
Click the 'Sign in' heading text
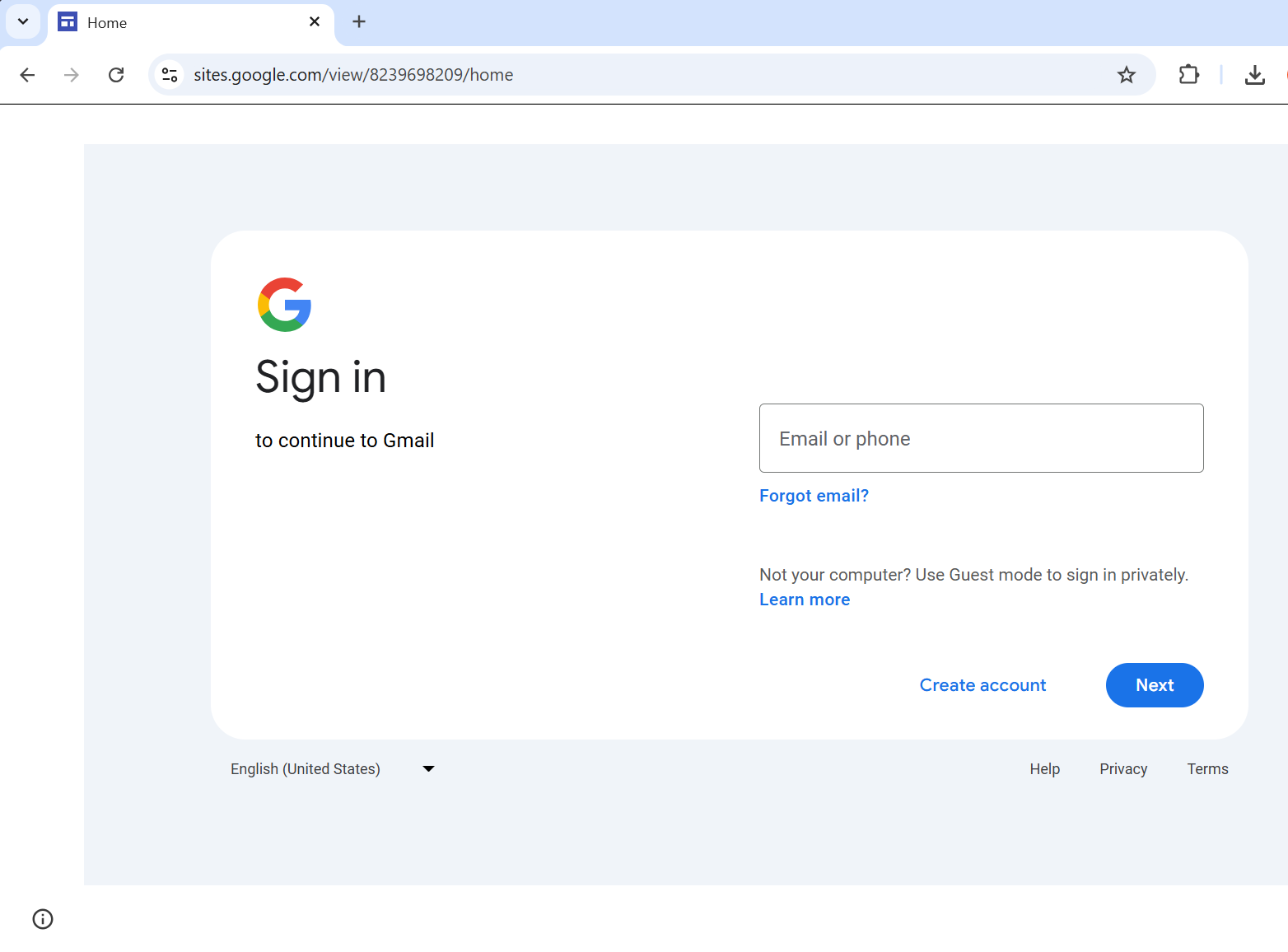click(320, 378)
